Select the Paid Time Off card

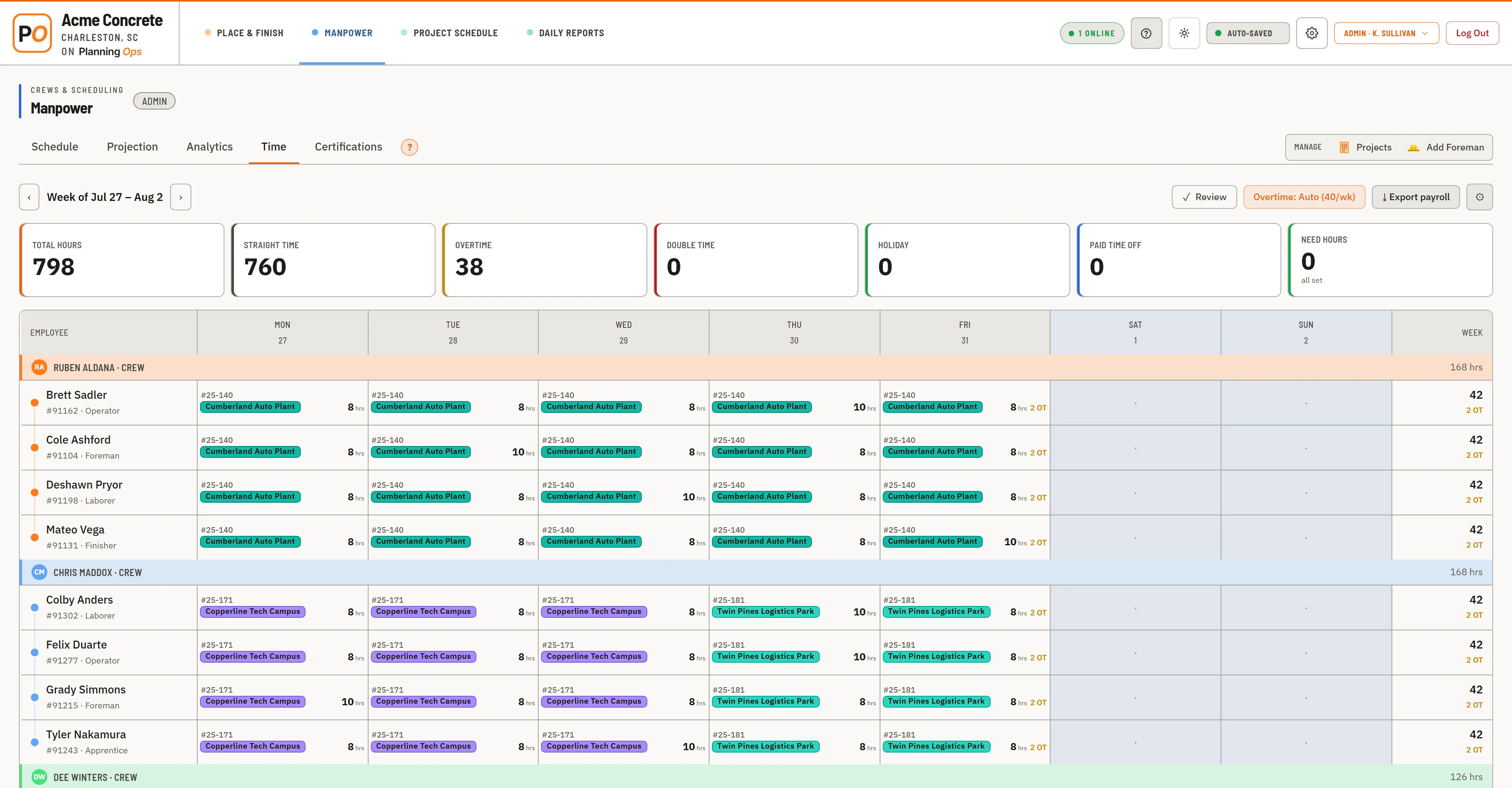coord(1178,260)
